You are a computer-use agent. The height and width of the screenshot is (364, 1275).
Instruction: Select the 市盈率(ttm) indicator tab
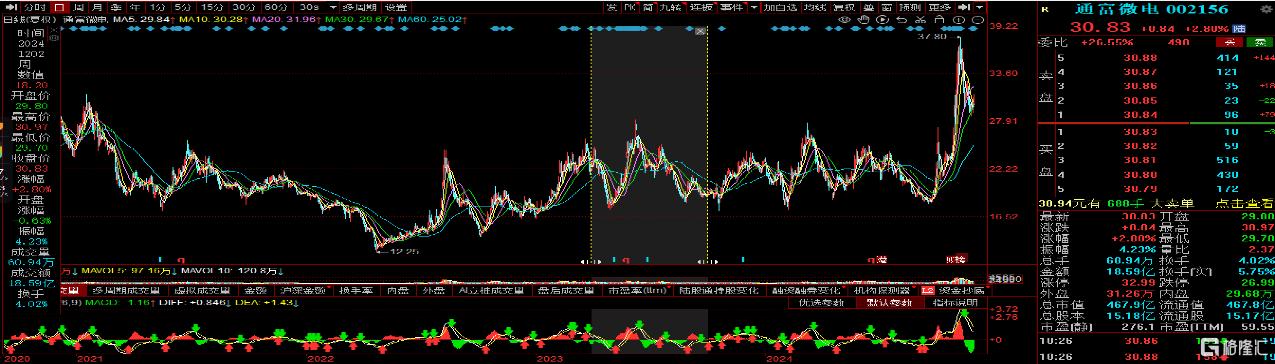click(x=637, y=290)
